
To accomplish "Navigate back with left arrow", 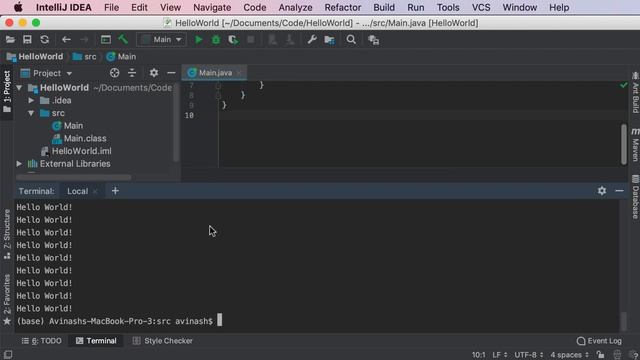I will point(66,40).
